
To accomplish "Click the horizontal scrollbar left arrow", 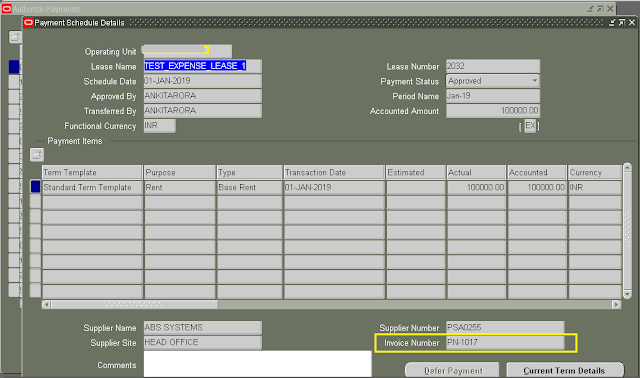I will (46, 304).
